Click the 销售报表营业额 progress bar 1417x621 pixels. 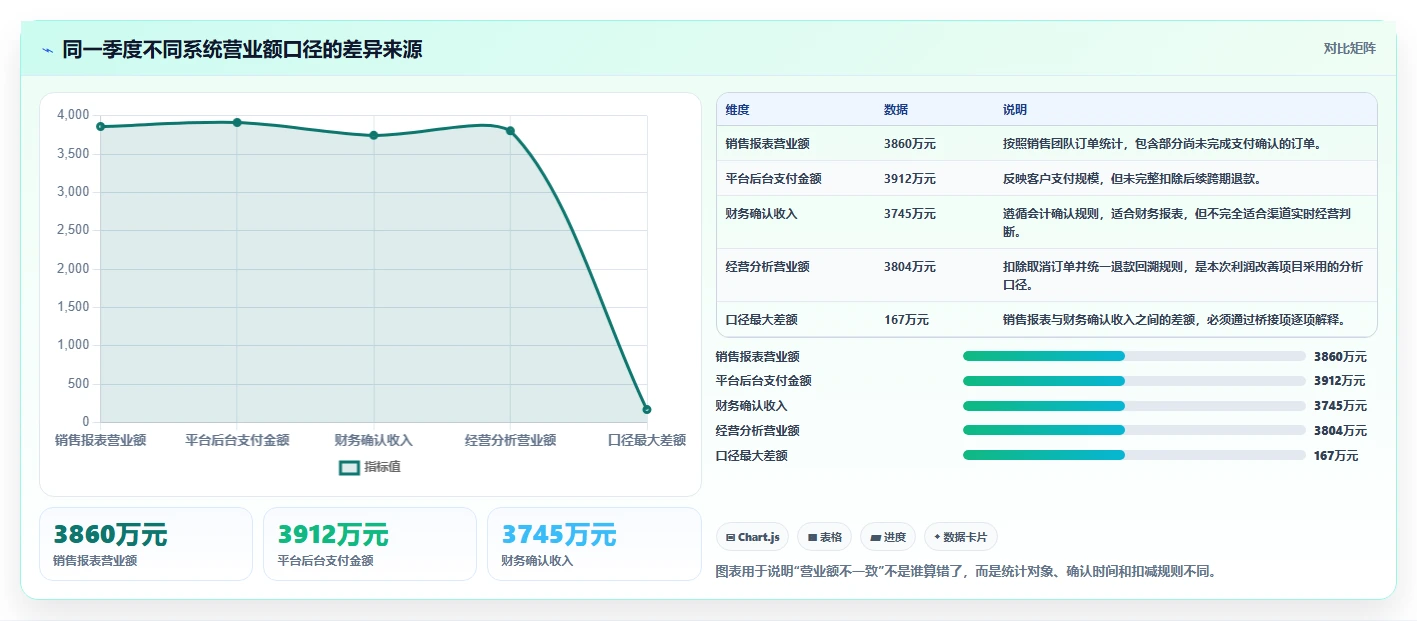click(x=1134, y=356)
